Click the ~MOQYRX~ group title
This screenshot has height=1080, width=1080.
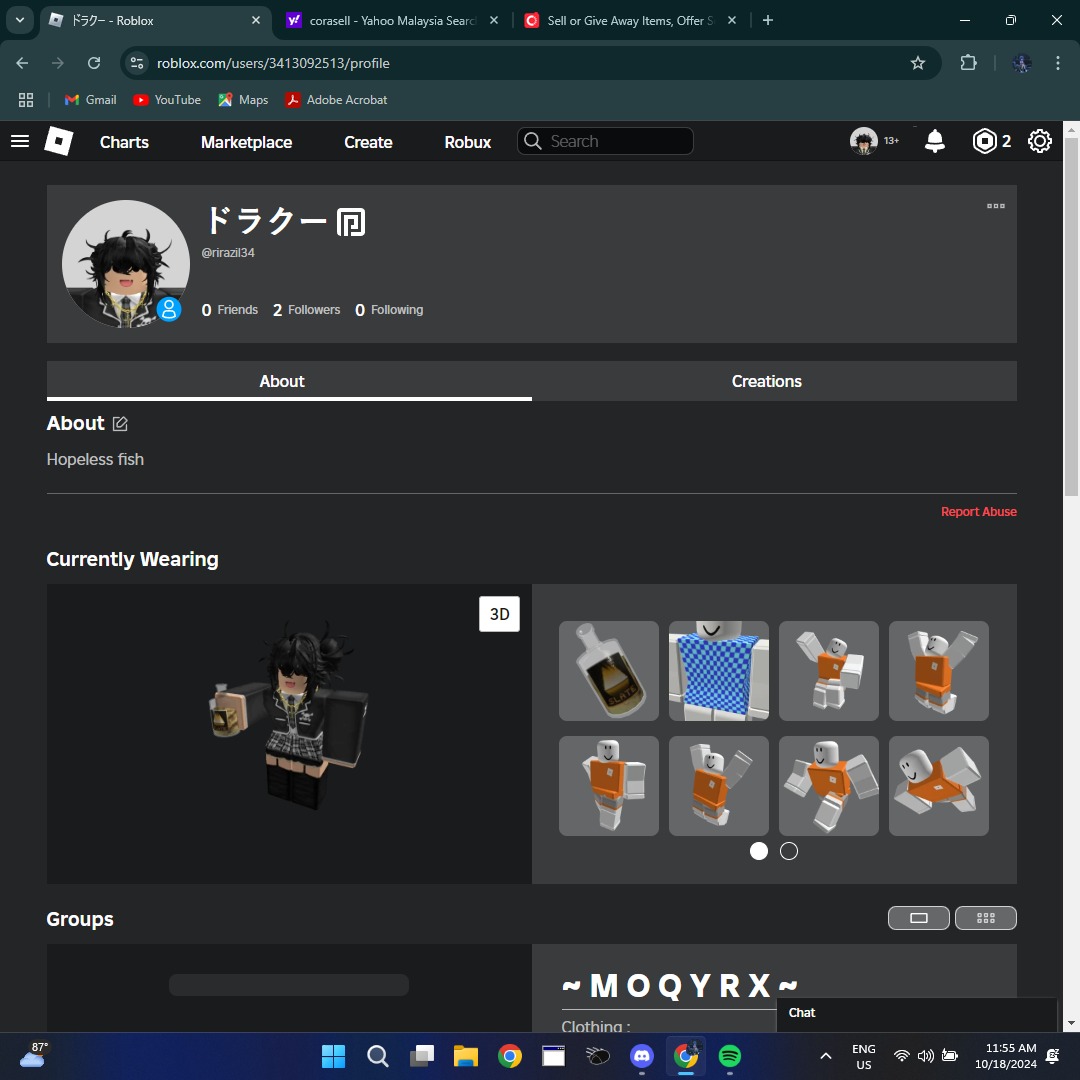(680, 986)
